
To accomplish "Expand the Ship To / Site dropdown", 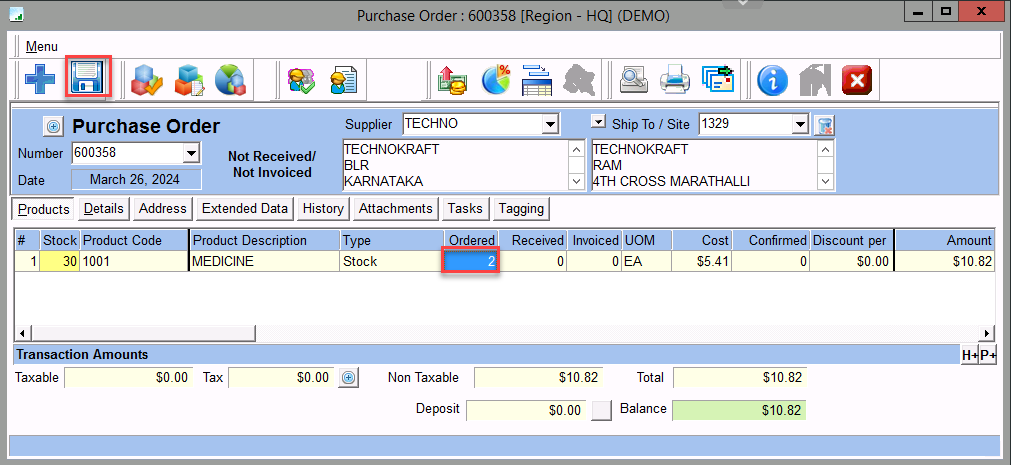I will coord(799,125).
